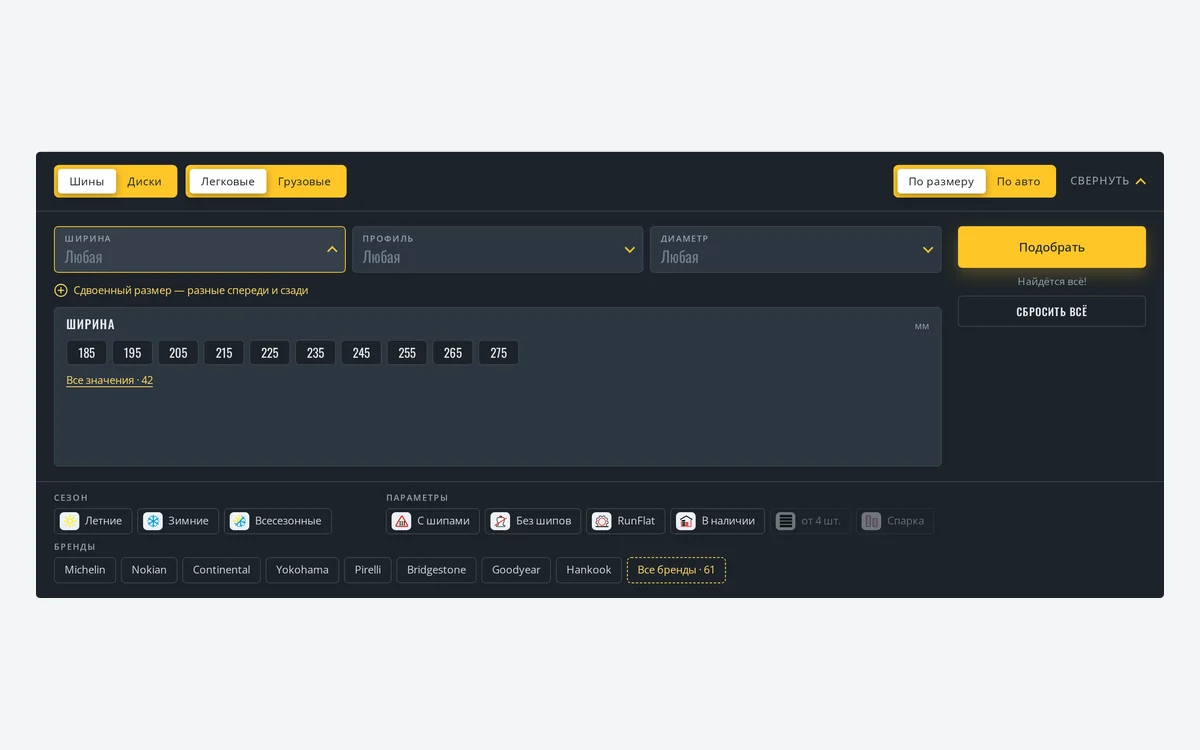The height and width of the screenshot is (750, 1200).
Task: Show all 42 width values
Action: (109, 380)
